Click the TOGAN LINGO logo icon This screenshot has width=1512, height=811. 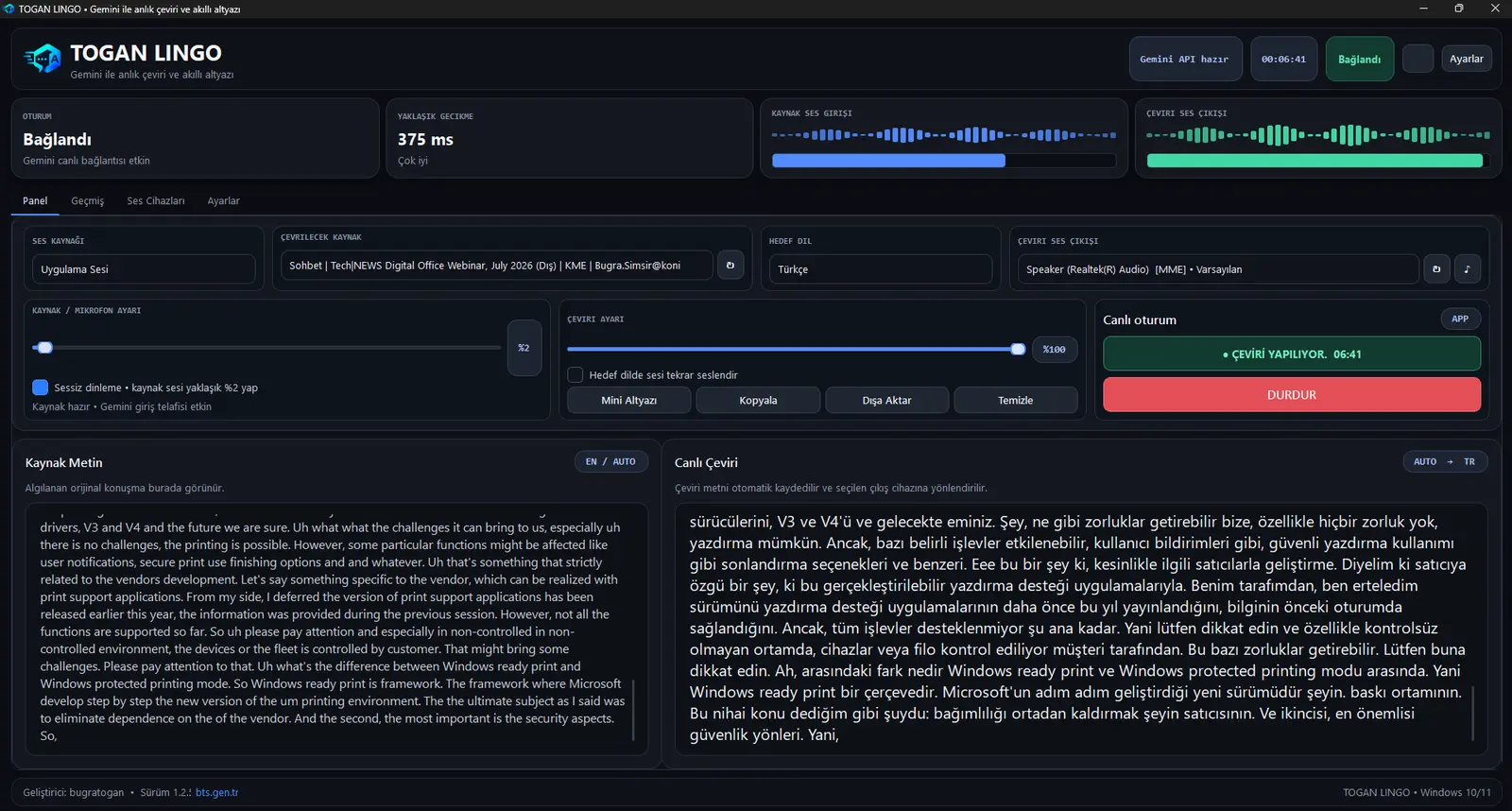[x=43, y=60]
